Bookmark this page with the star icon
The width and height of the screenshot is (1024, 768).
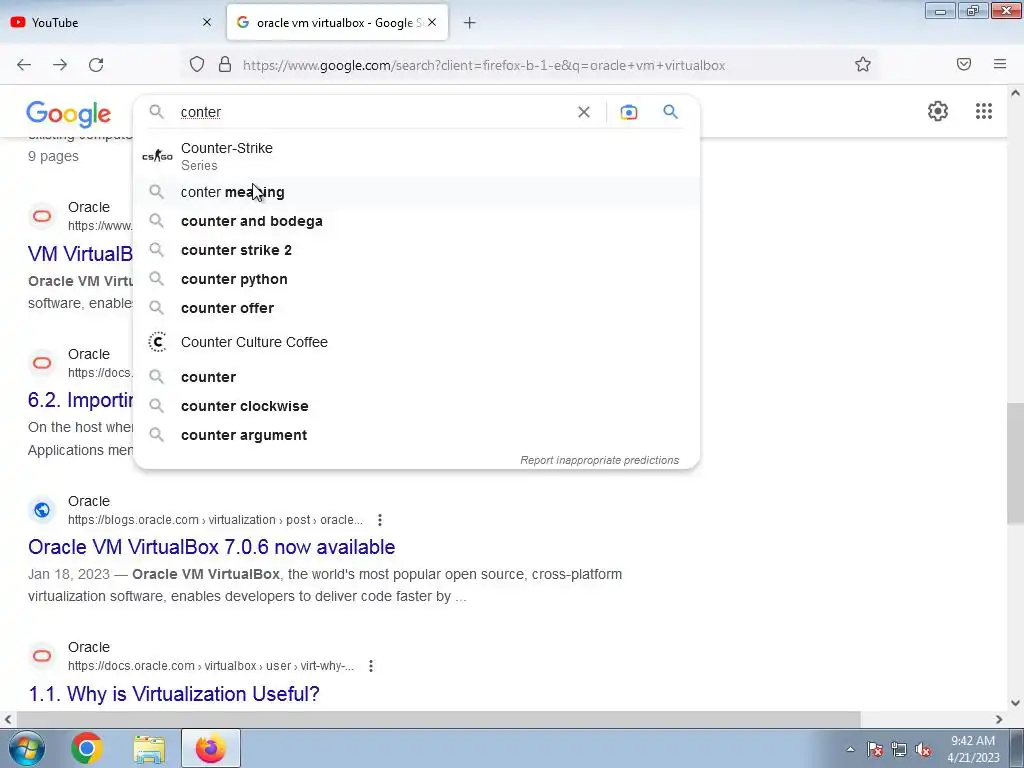863,65
